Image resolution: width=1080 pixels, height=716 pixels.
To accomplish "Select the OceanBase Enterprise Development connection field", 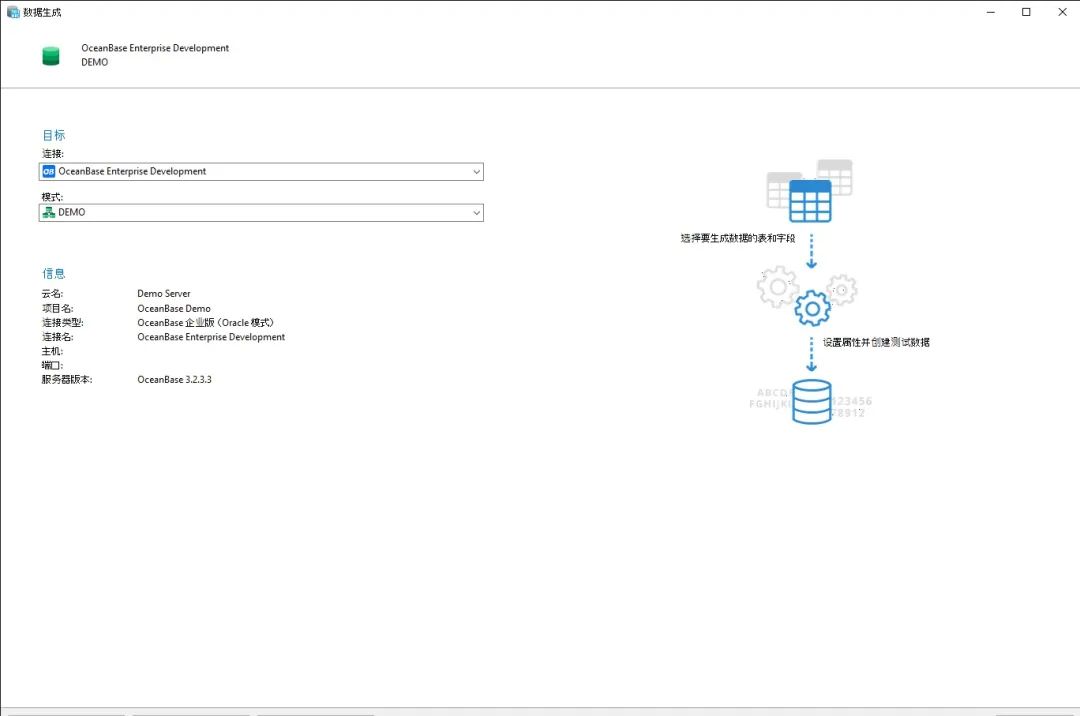I will tap(261, 171).
